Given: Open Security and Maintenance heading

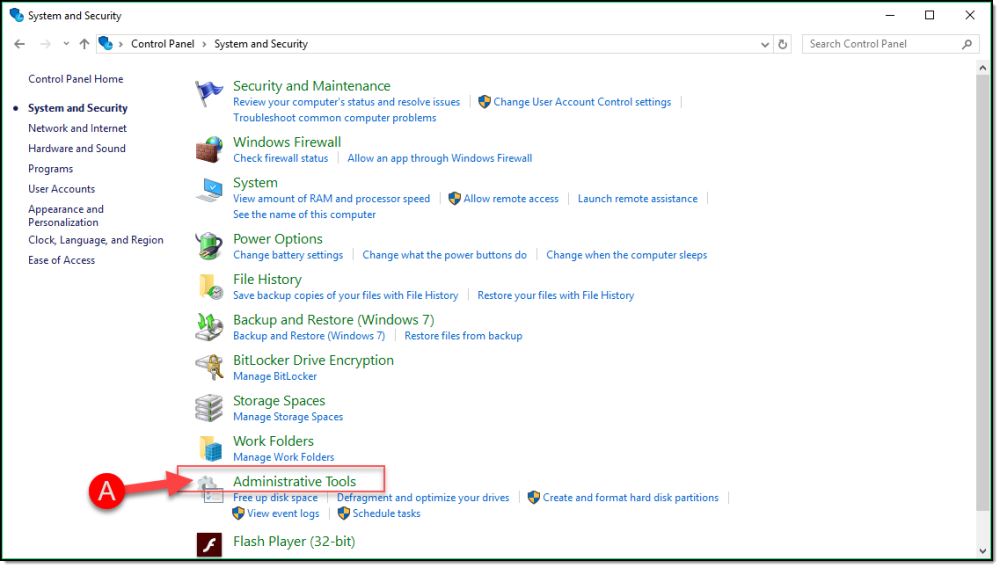Looking at the screenshot, I should (x=311, y=86).
